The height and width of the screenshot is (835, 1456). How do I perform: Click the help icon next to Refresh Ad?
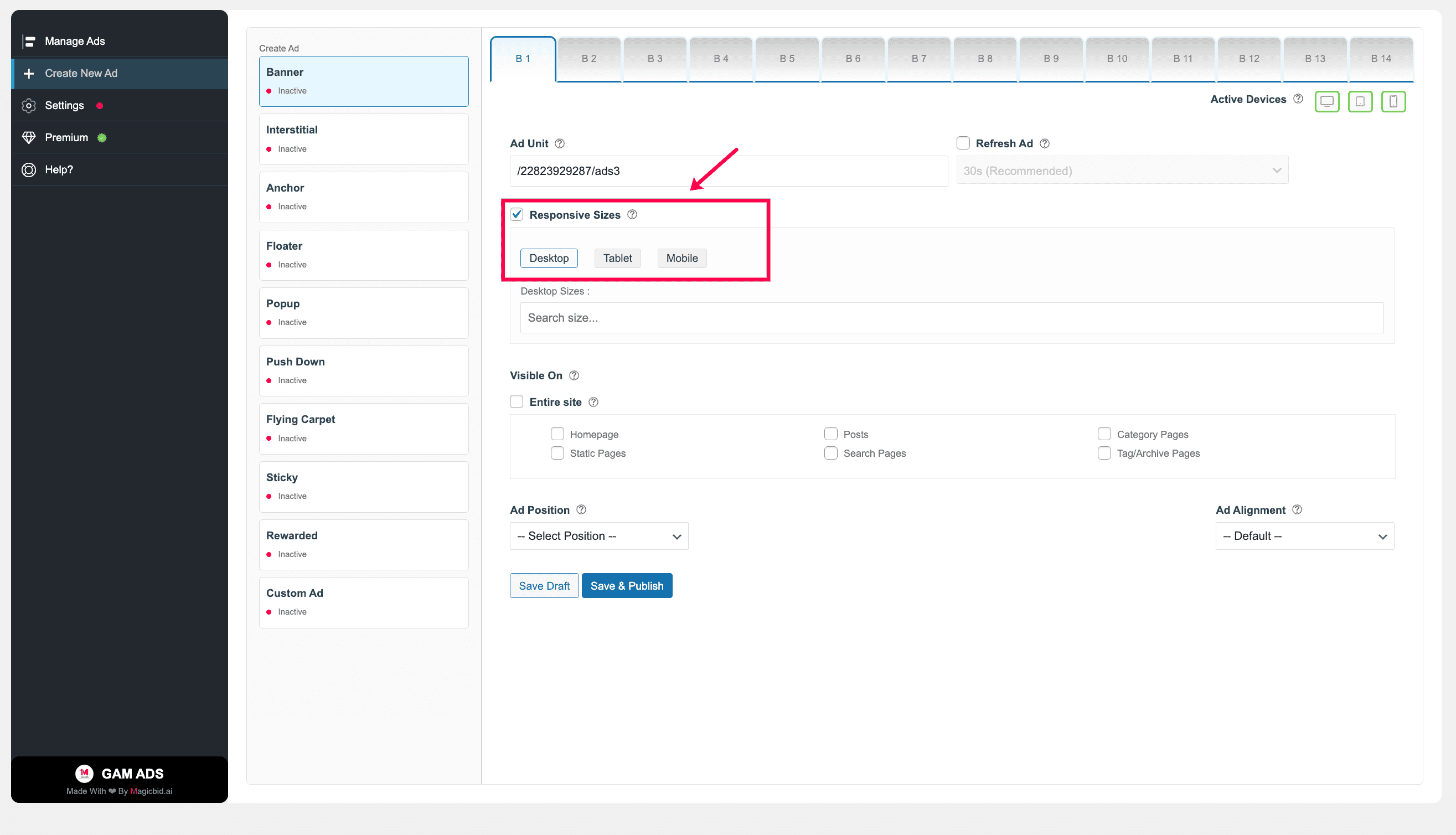[1045, 143]
